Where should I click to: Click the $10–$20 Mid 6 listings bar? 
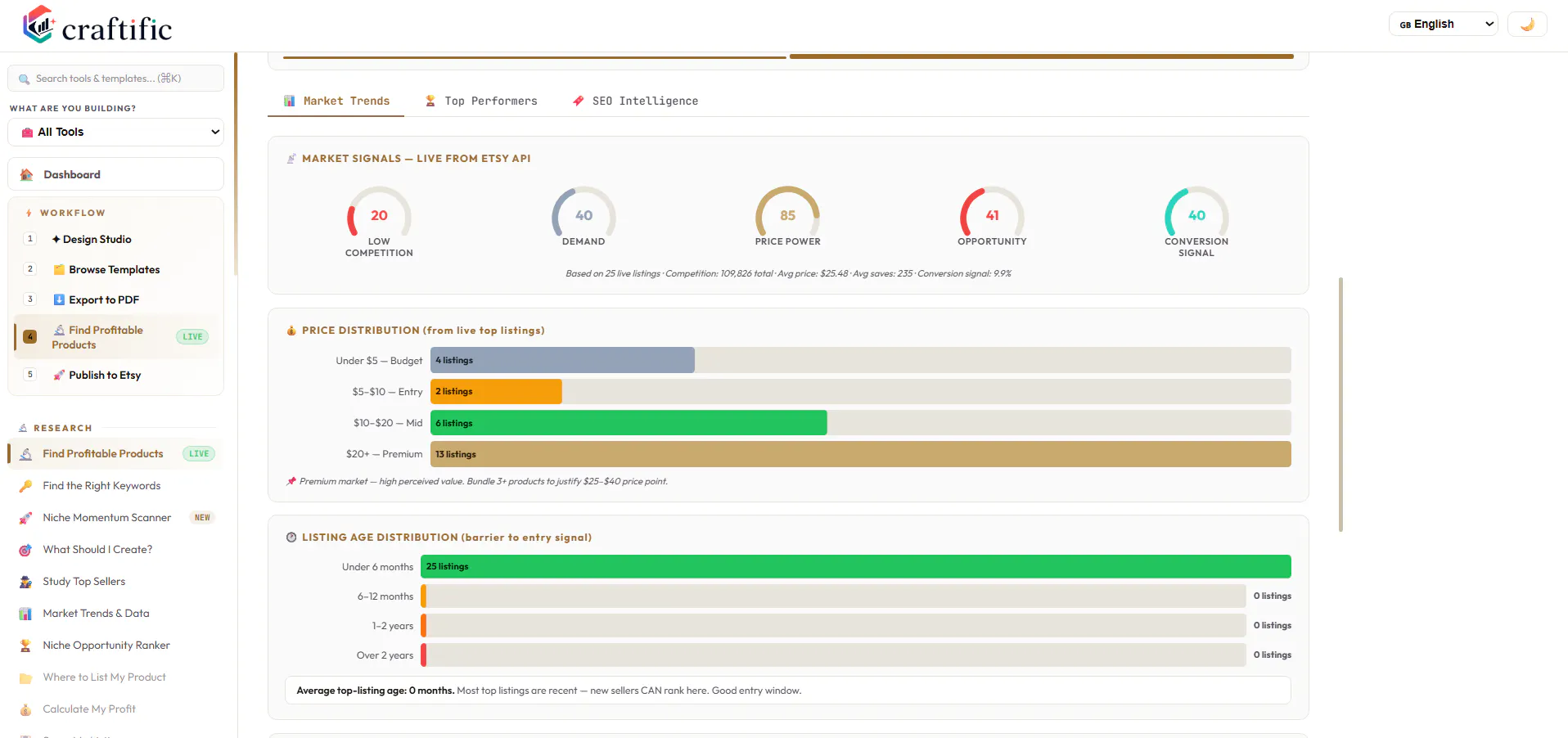[x=629, y=423]
